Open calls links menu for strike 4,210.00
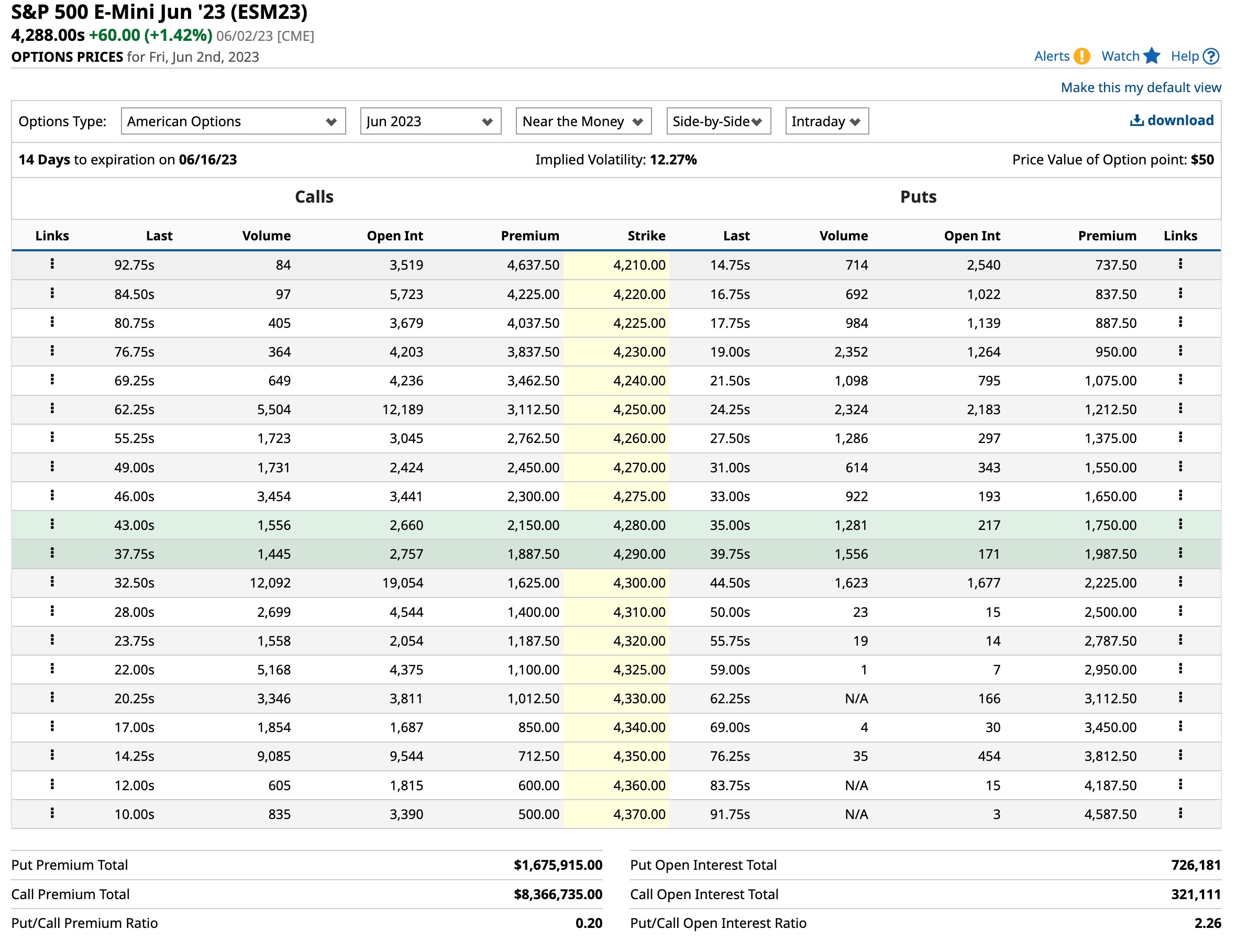The width and height of the screenshot is (1237, 952). tap(52, 264)
